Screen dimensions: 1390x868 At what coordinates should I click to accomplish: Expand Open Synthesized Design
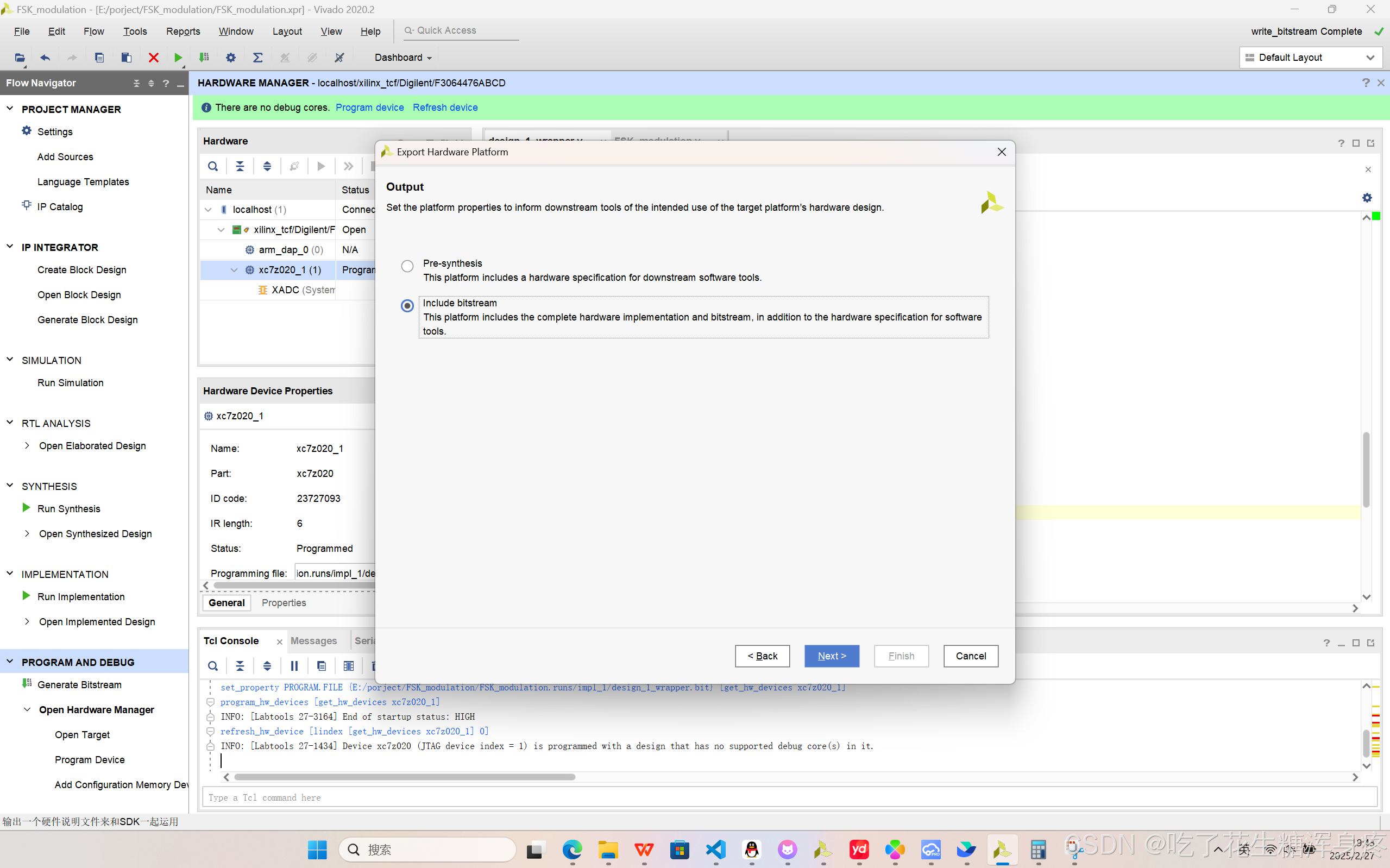(x=27, y=533)
